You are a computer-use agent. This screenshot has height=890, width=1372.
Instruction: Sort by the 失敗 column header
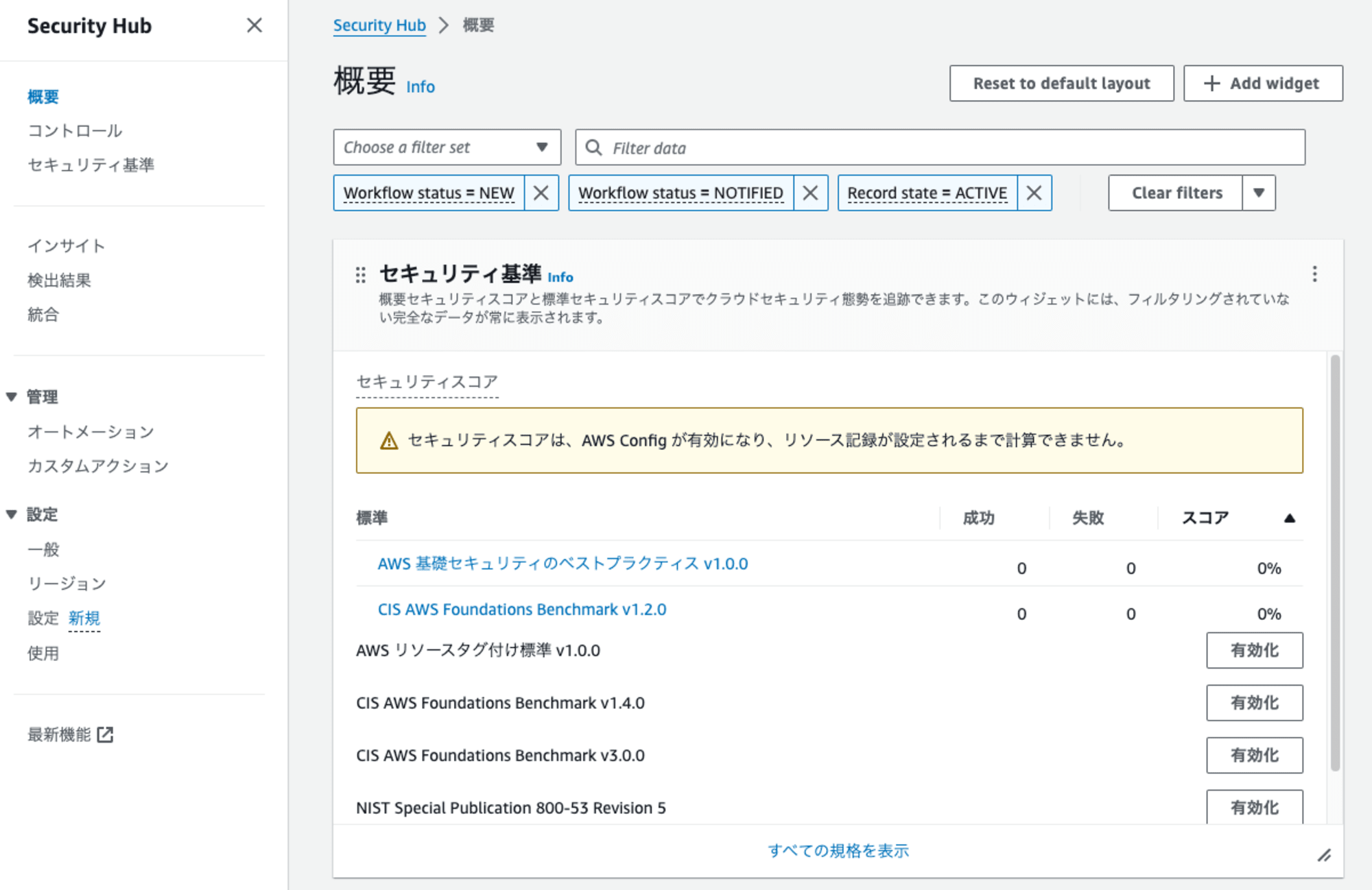(1088, 518)
